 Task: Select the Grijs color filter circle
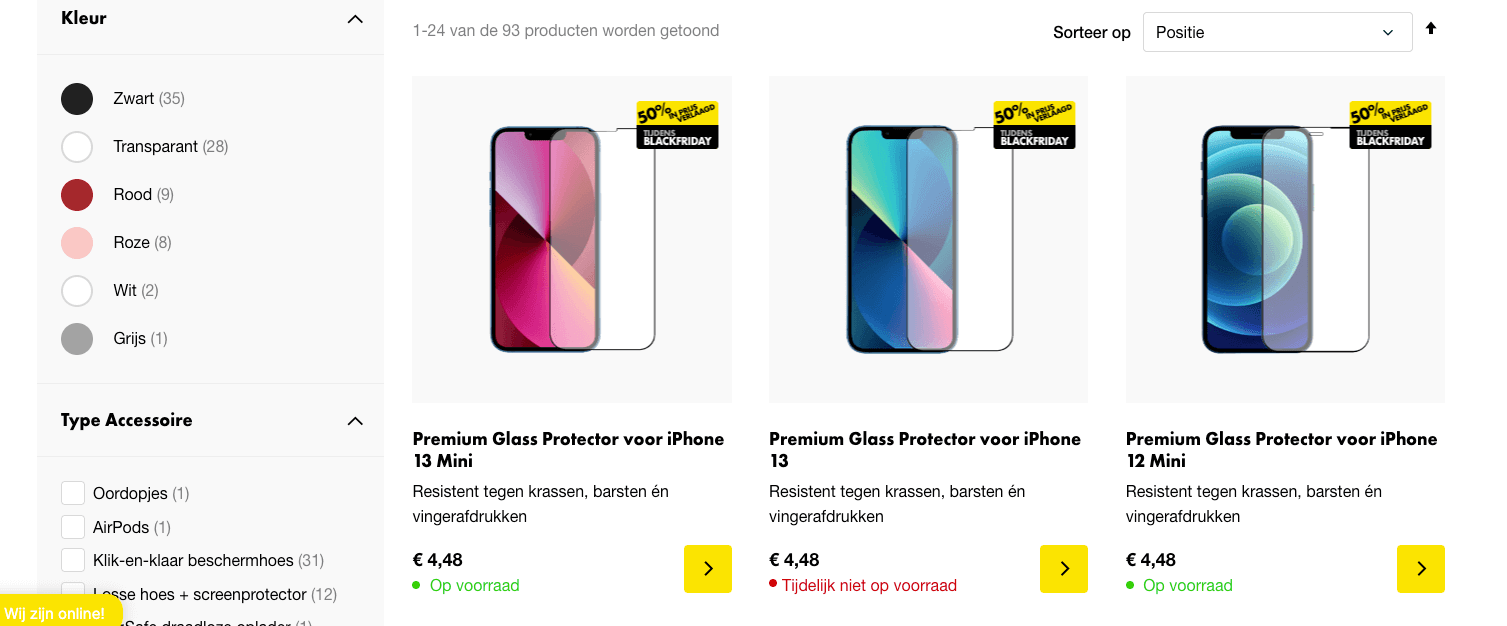(x=77, y=338)
